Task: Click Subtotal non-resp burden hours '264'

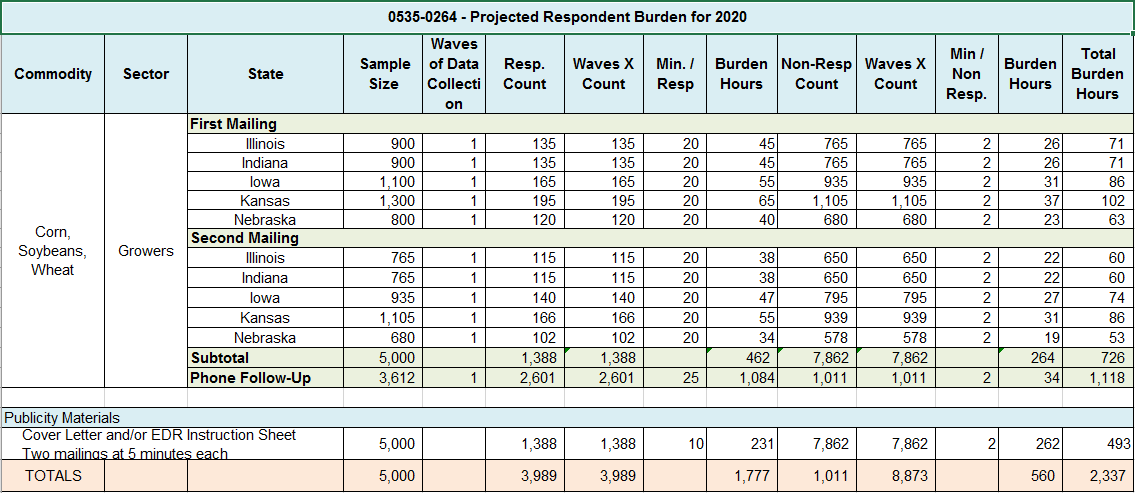Action: [x=1030, y=358]
